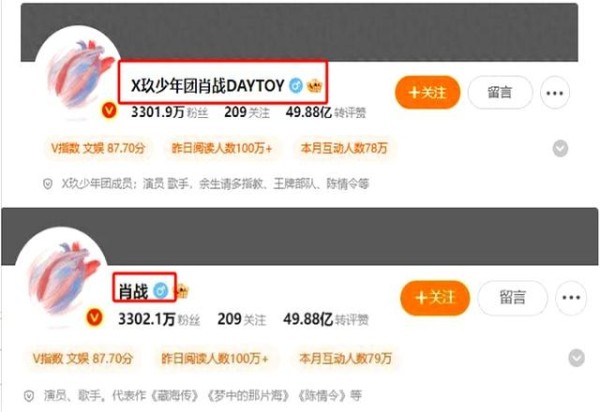
Task: Click the shield icon before 演员、歌手 description
Action: click(29, 395)
